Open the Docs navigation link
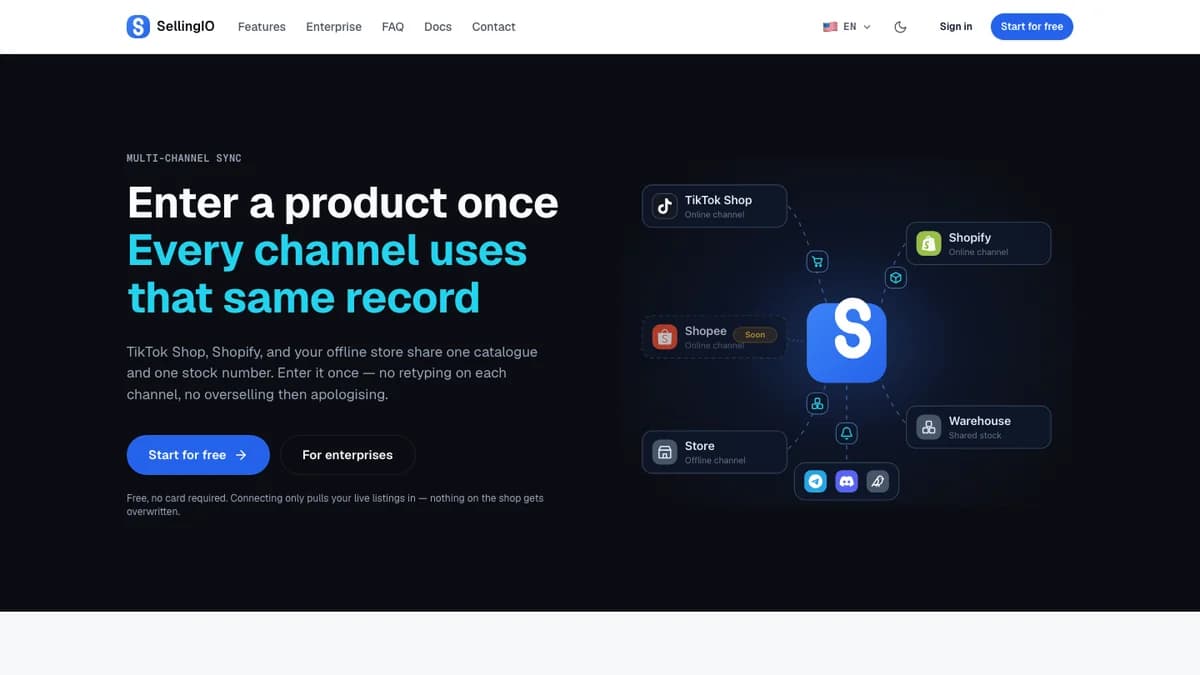1200x675 pixels. (438, 27)
